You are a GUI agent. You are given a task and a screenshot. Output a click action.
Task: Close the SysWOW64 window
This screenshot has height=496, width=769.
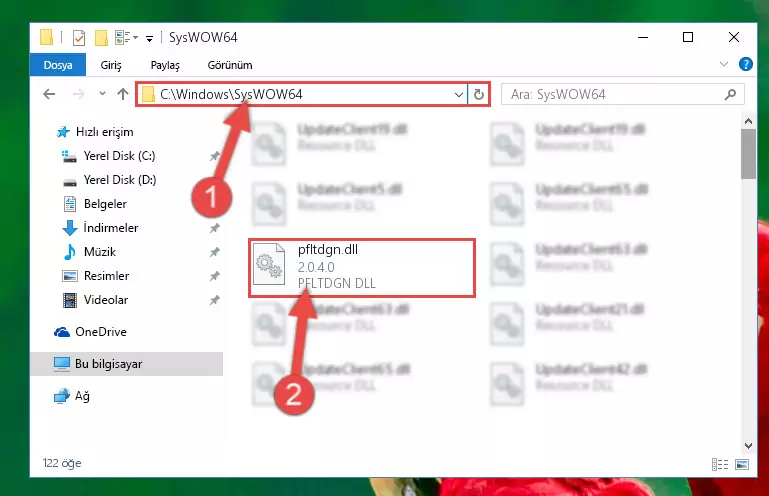734,37
